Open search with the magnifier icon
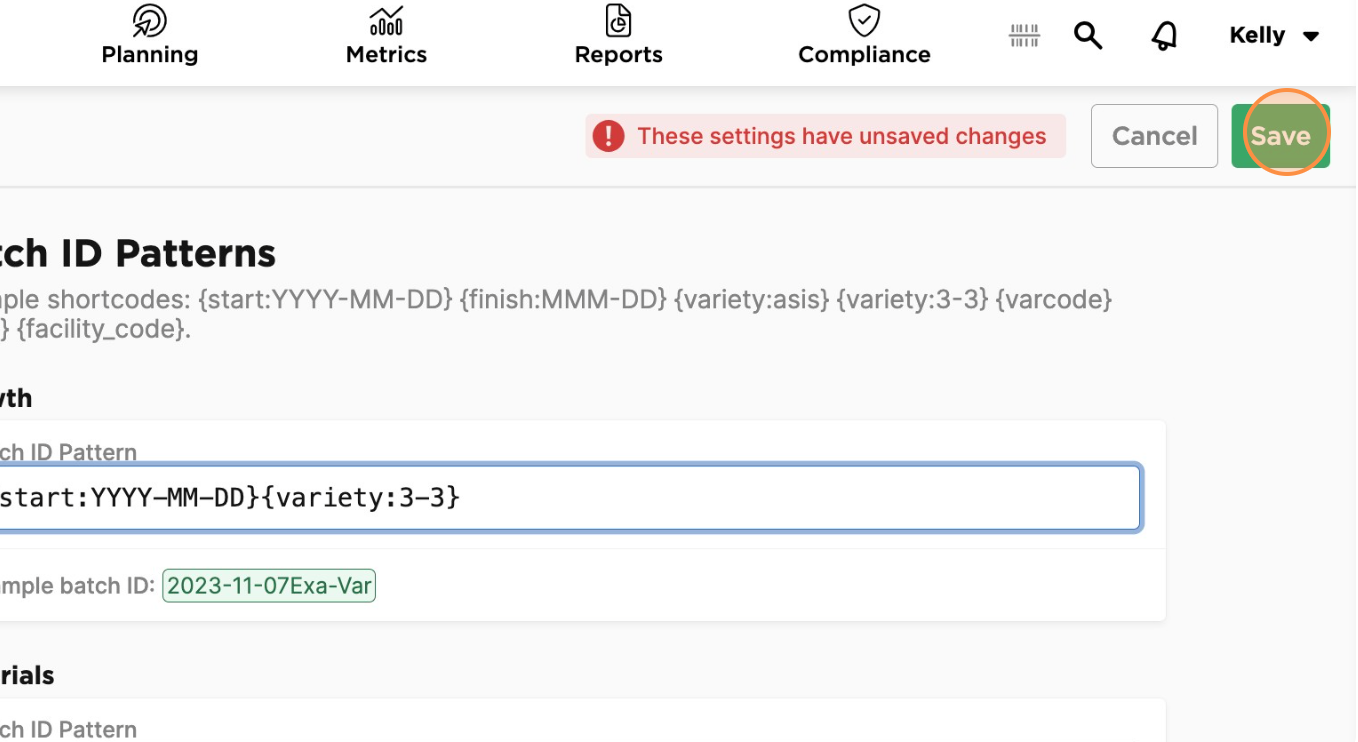The height and width of the screenshot is (742, 1358). tap(1088, 36)
